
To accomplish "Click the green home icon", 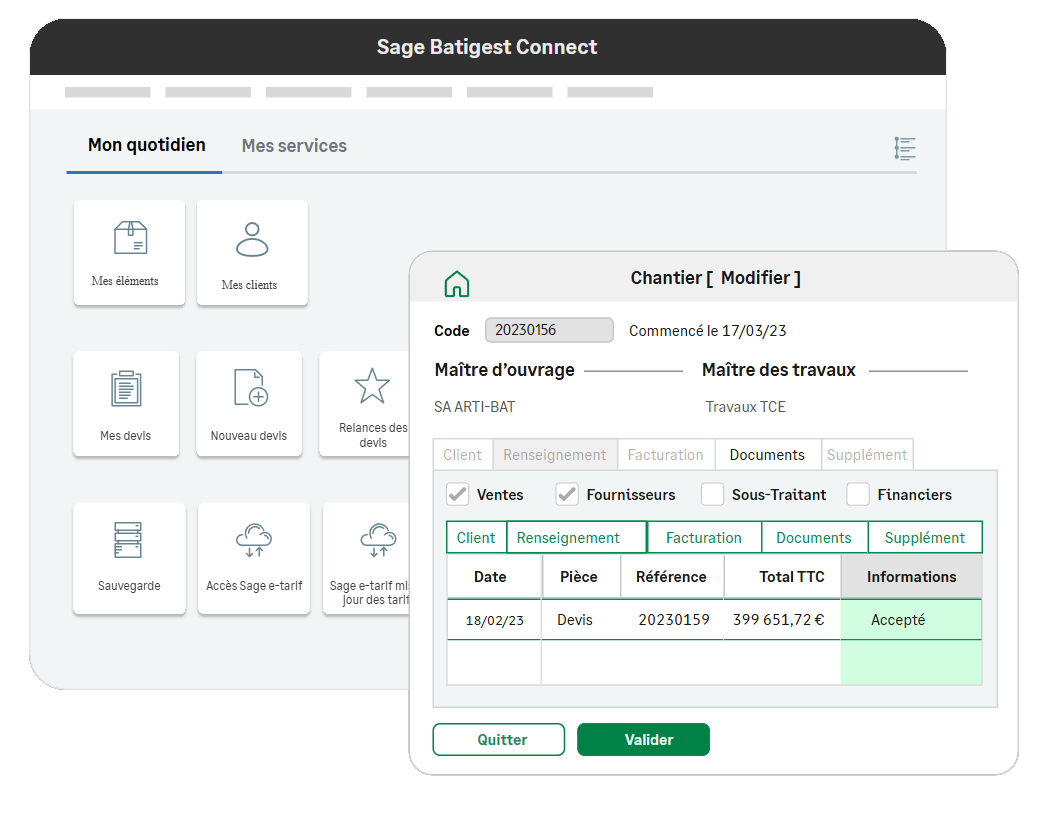I will click(456, 284).
